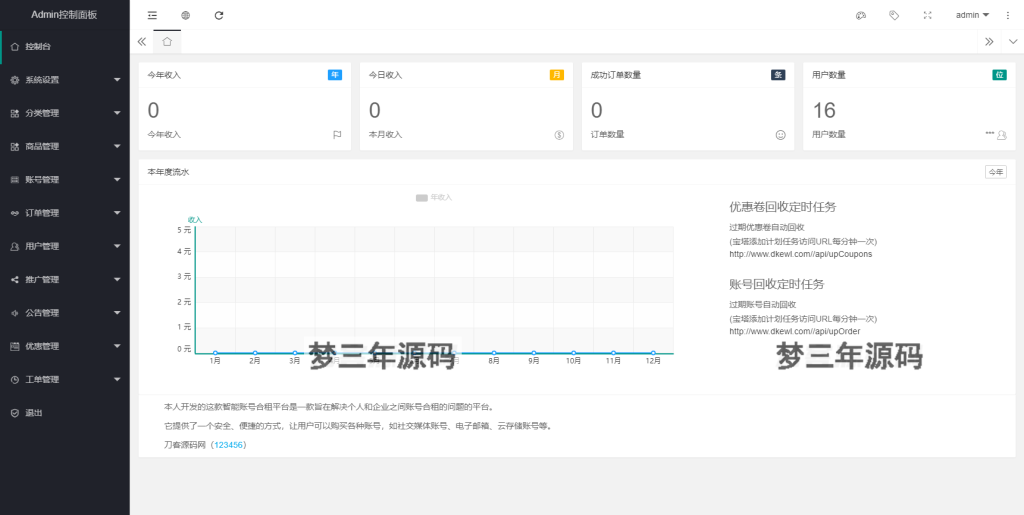This screenshot has width=1024, height=515.
Task: Click the tag/note icon in the top bar
Action: (894, 15)
